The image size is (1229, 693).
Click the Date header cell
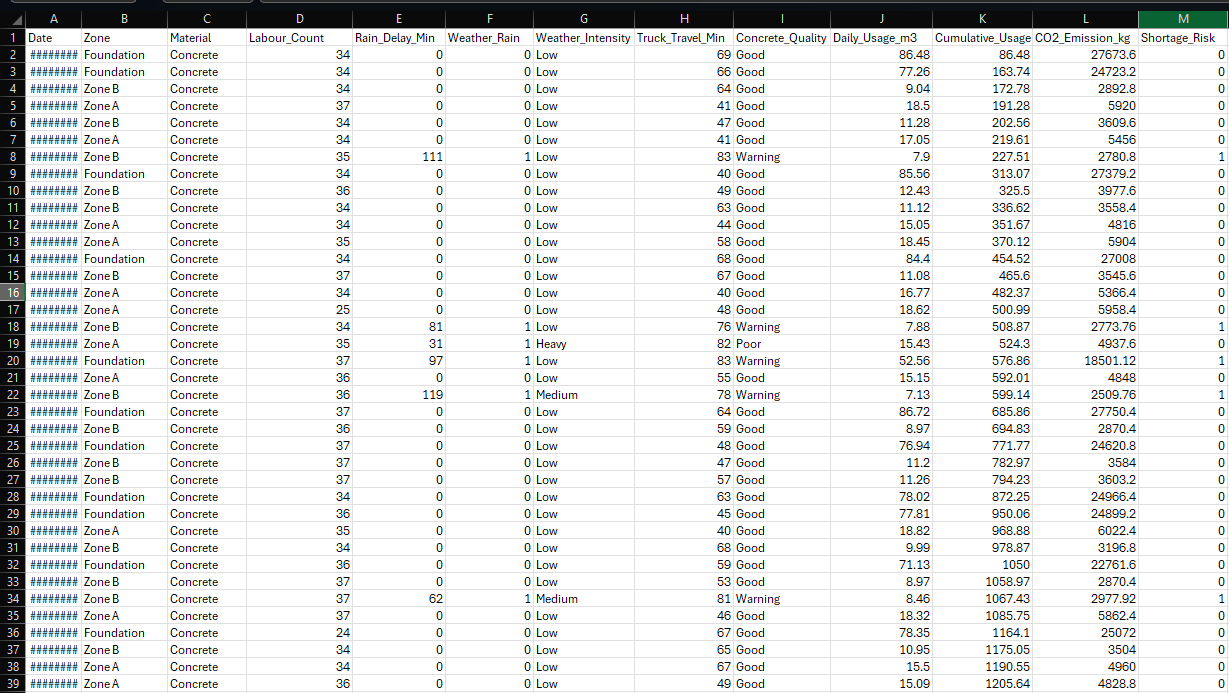coord(53,38)
